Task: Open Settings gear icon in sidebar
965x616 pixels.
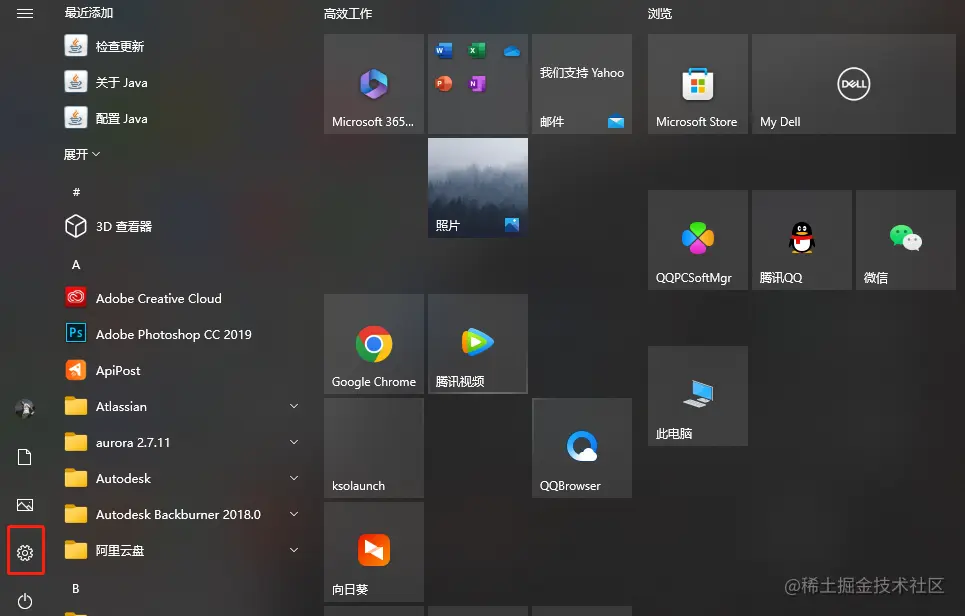Action: tap(25, 553)
